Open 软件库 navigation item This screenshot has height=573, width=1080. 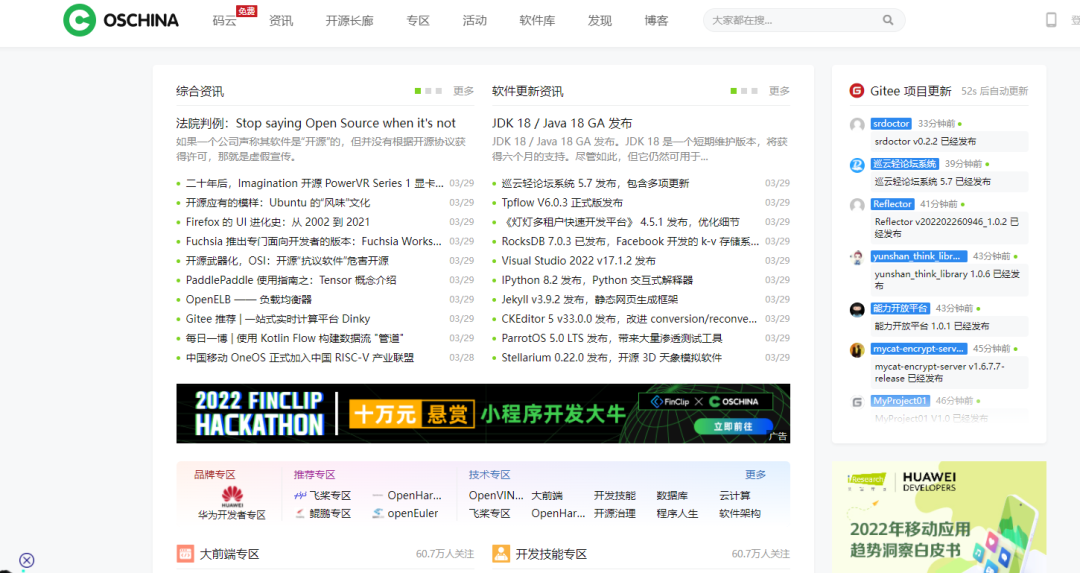tap(537, 21)
